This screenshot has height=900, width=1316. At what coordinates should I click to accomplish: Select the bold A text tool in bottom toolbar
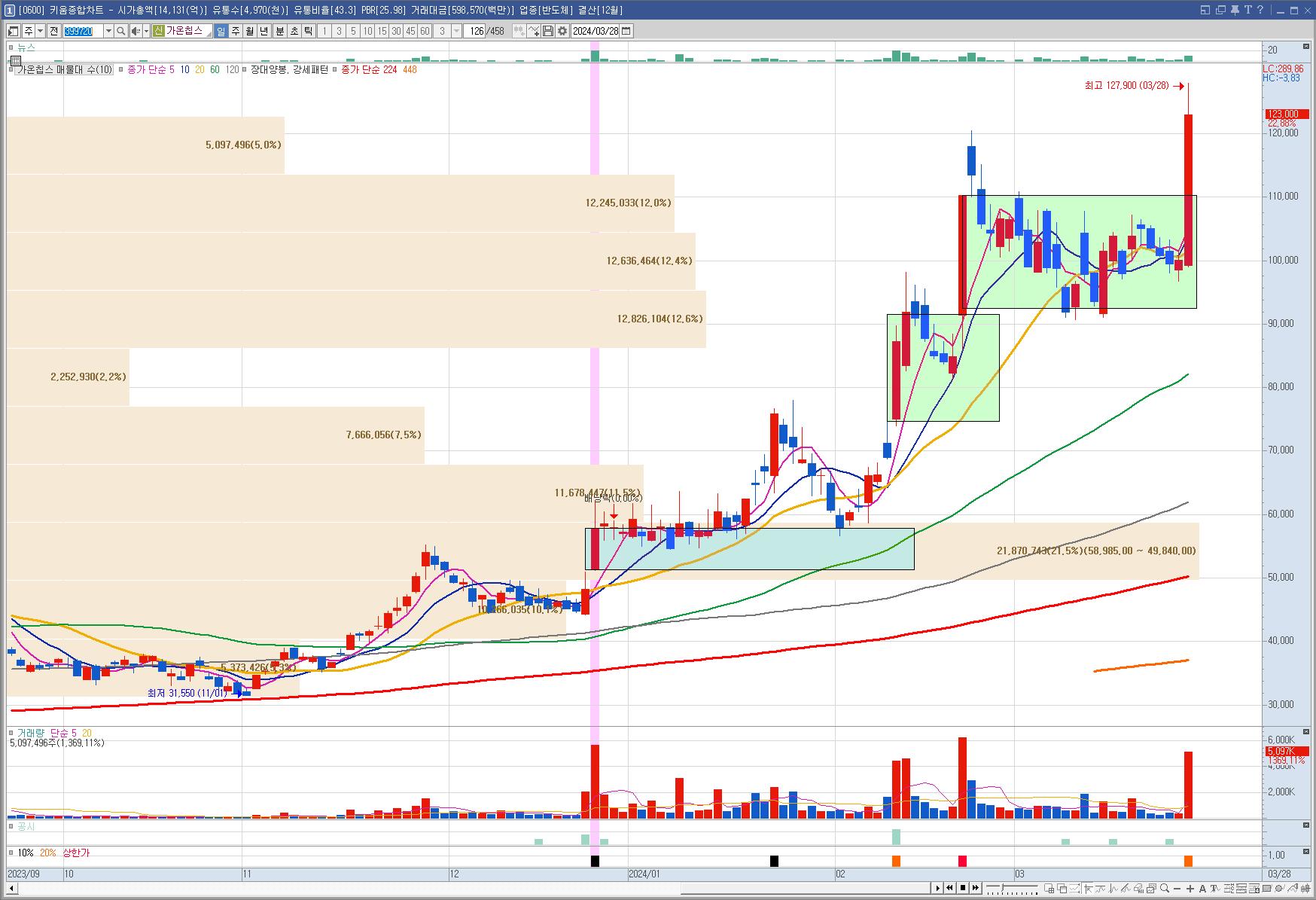click(x=1202, y=889)
